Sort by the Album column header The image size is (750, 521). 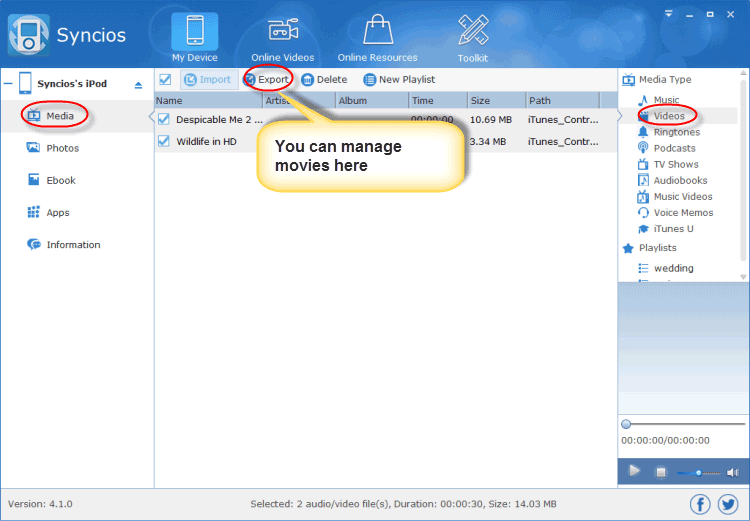(372, 100)
